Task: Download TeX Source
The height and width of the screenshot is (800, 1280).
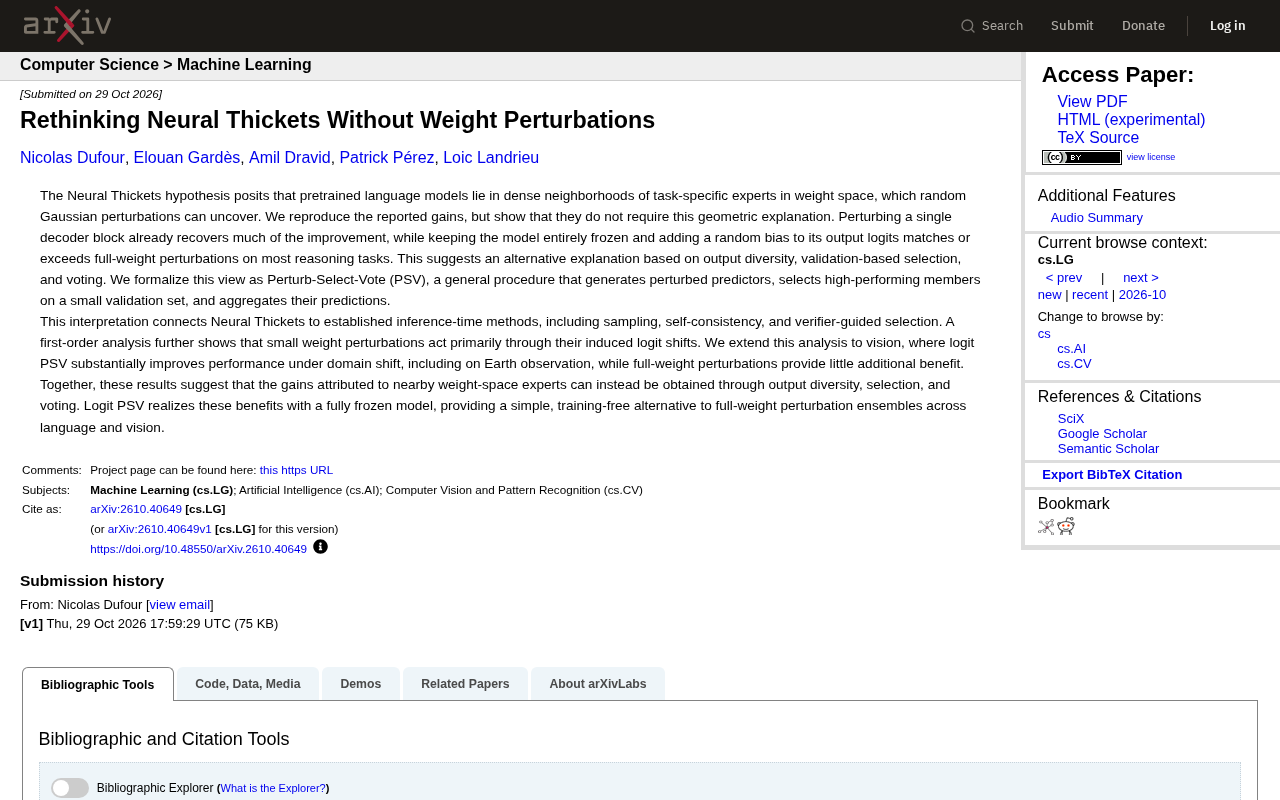Action: (1098, 138)
